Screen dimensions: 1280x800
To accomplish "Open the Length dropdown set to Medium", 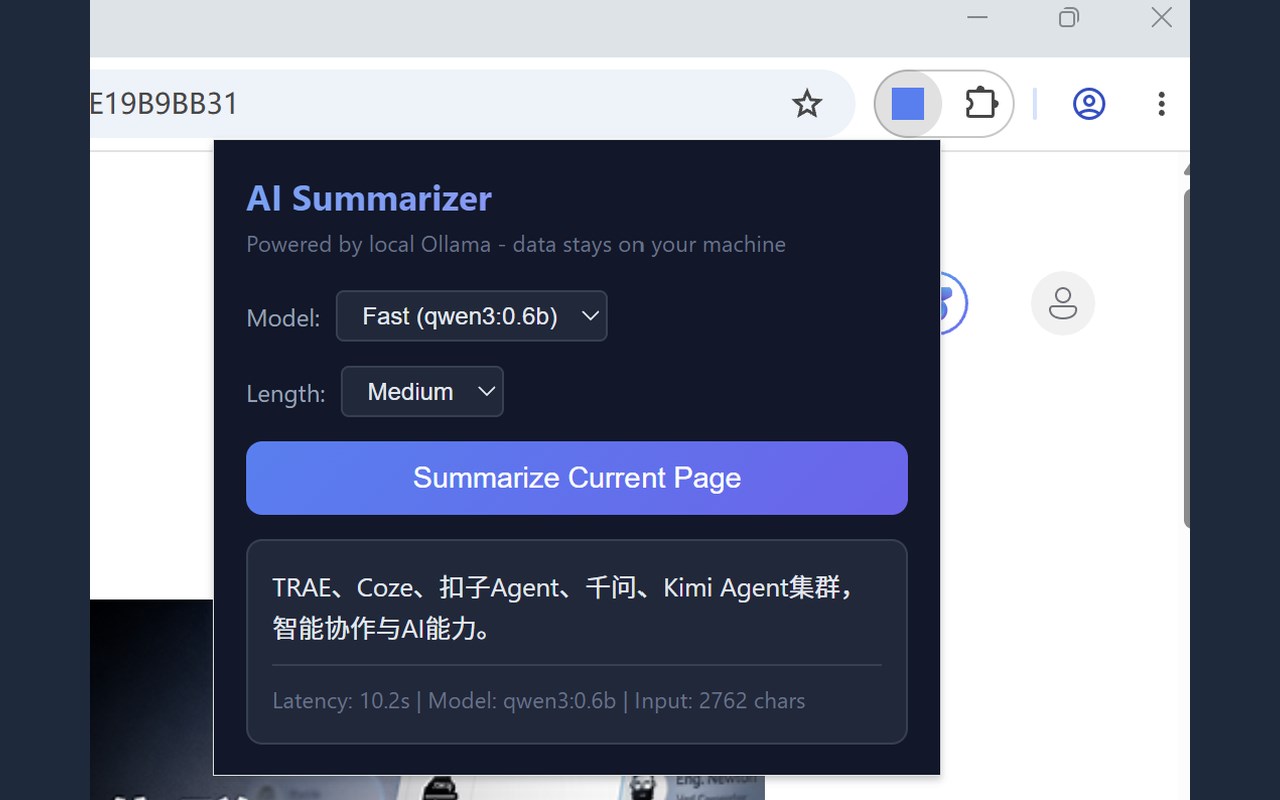I will [422, 392].
